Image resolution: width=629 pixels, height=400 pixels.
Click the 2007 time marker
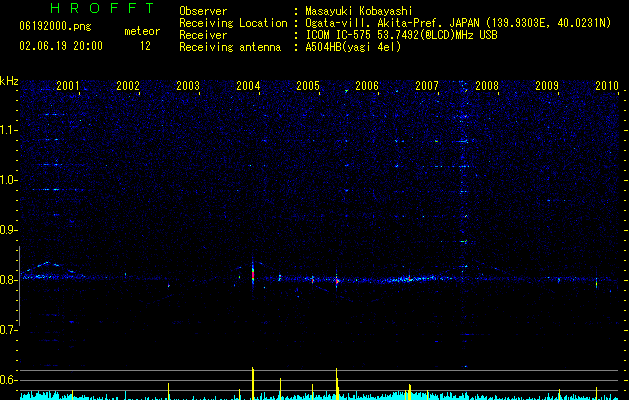pos(427,86)
